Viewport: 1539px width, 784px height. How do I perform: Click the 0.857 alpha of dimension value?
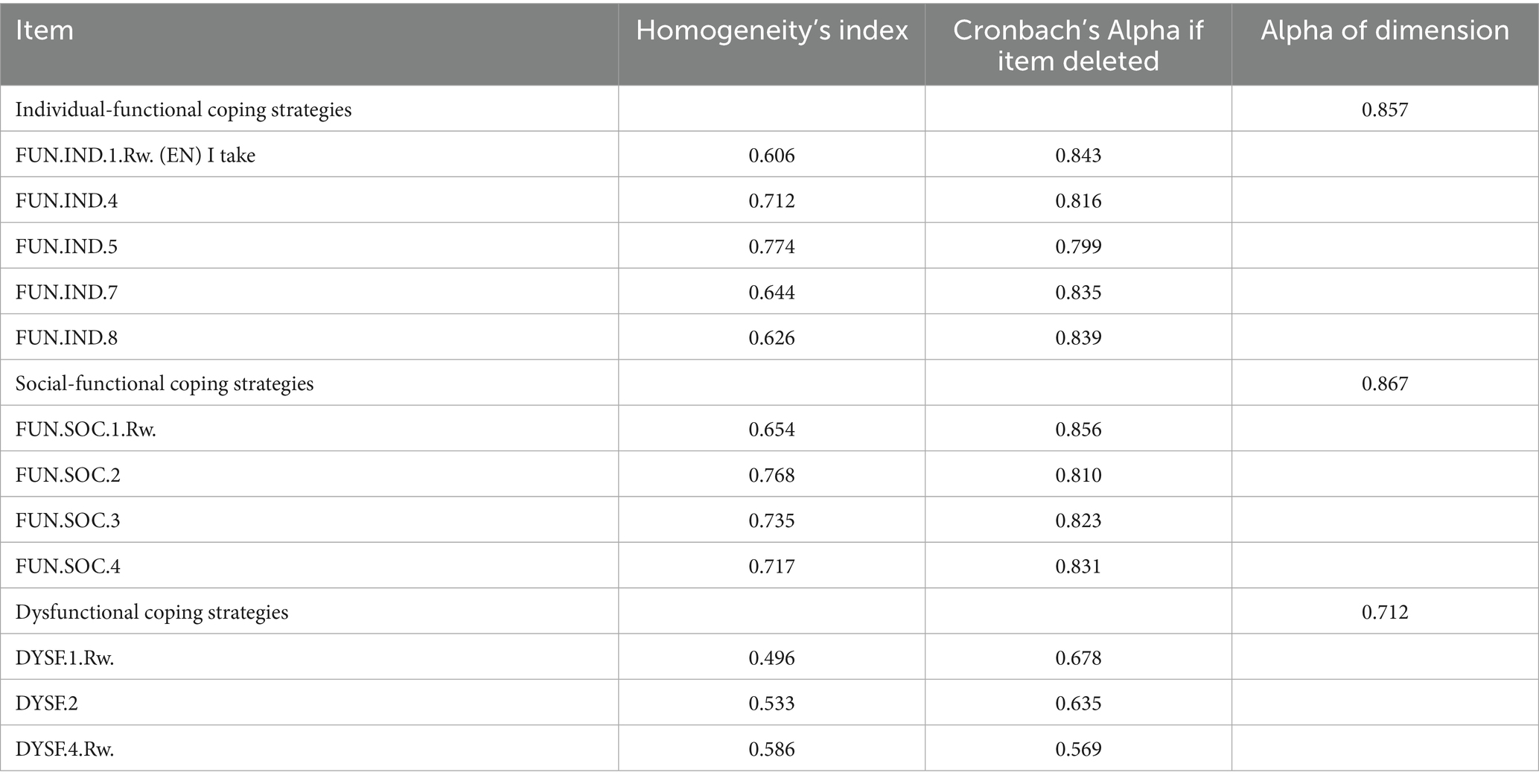pos(1385,109)
